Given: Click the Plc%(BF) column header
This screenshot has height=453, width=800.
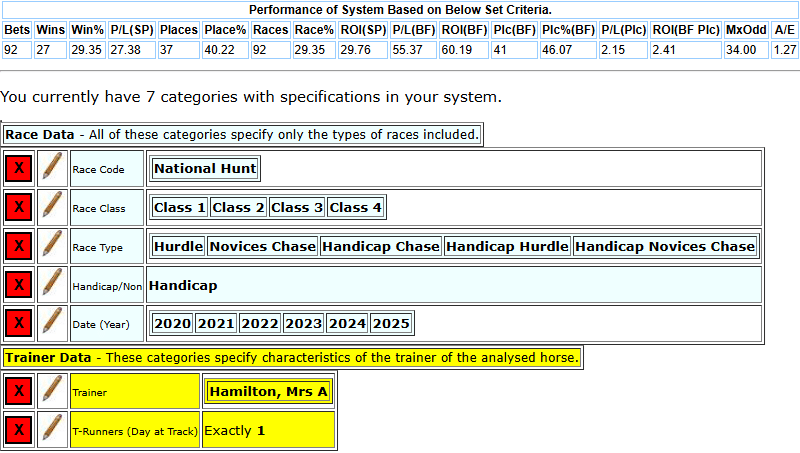Looking at the screenshot, I should 568,30.
